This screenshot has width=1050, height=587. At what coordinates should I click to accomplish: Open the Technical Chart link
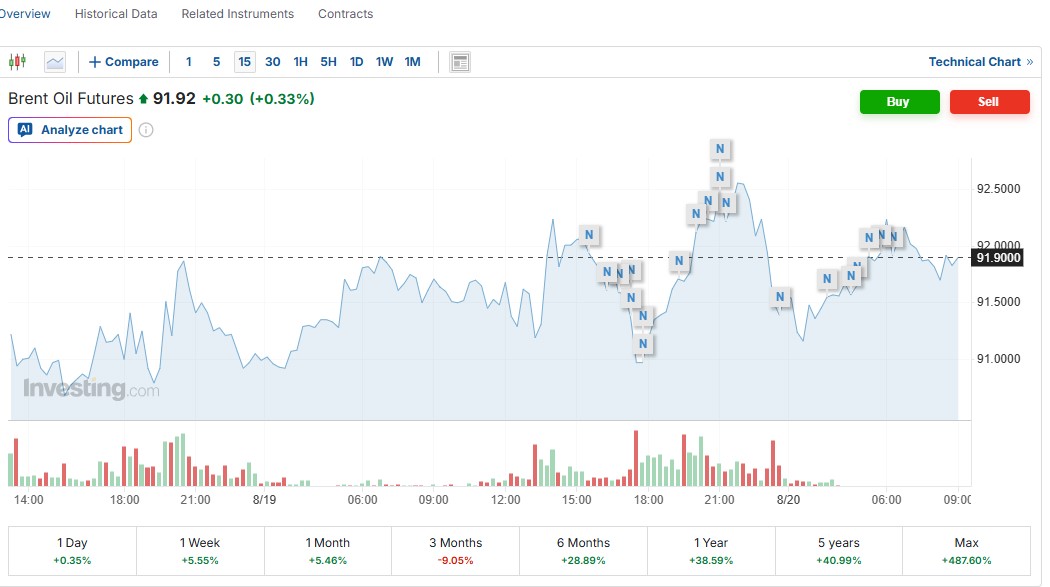point(980,62)
